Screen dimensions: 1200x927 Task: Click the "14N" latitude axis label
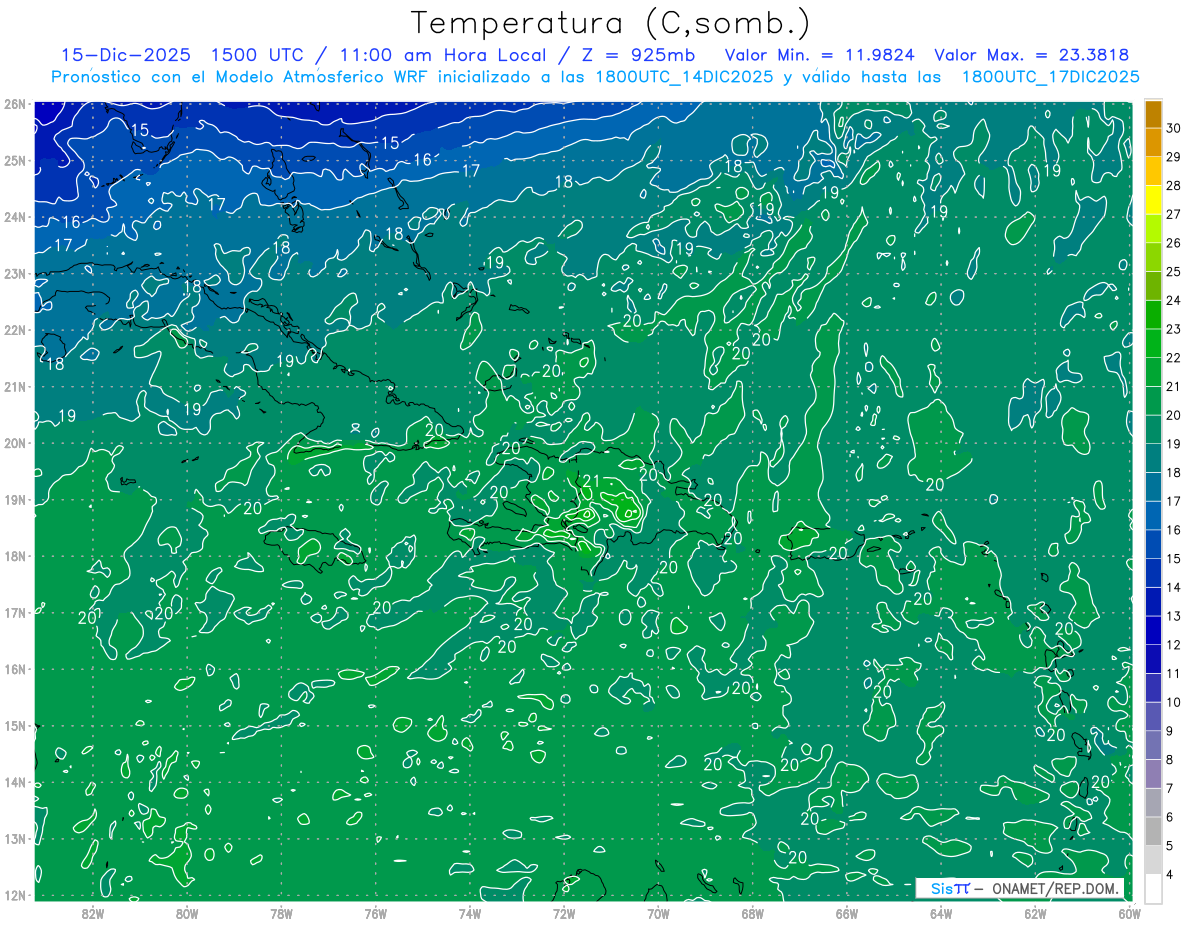15,782
